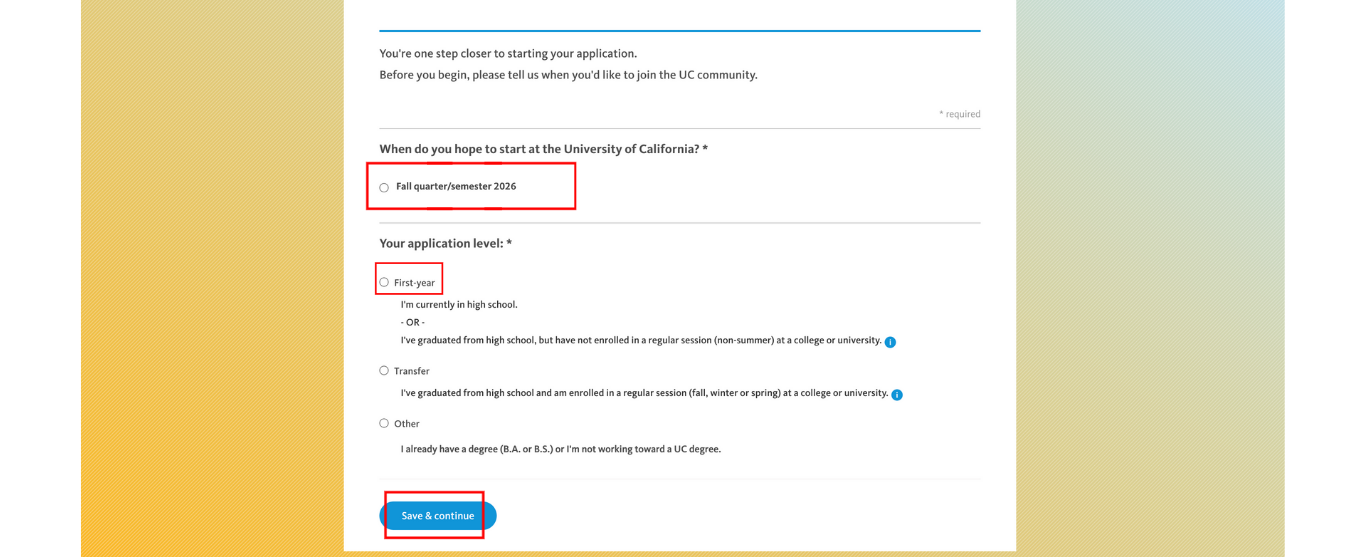Image resolution: width=1366 pixels, height=557 pixels.
Task: Open the info icon beside Transfer description
Action: (x=897, y=395)
